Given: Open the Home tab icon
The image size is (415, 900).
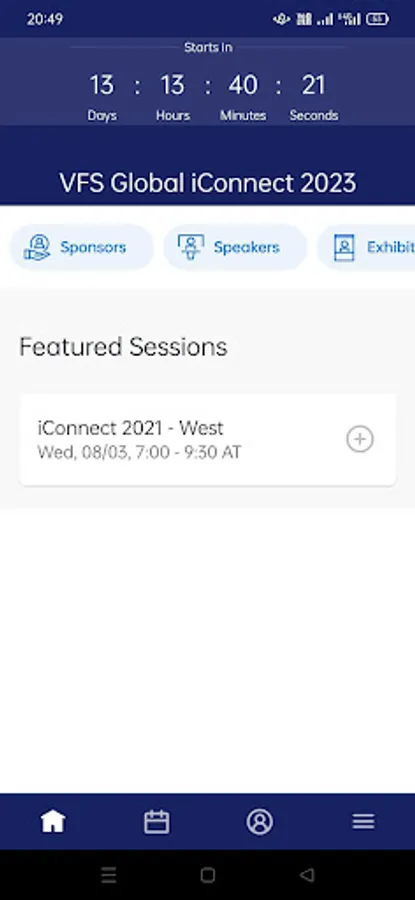Looking at the screenshot, I should (x=52, y=821).
